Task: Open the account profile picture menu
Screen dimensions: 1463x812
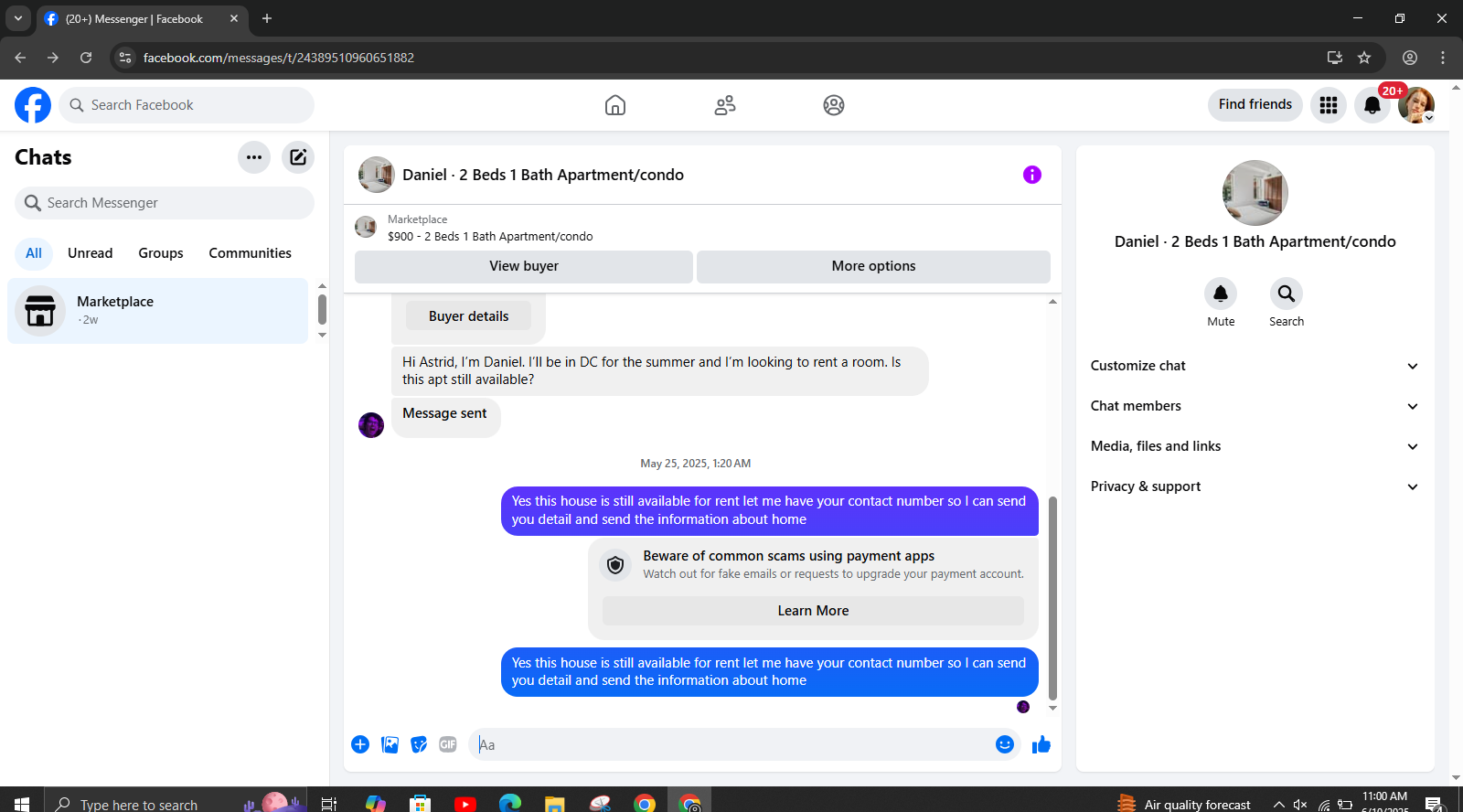Action: point(1416,105)
